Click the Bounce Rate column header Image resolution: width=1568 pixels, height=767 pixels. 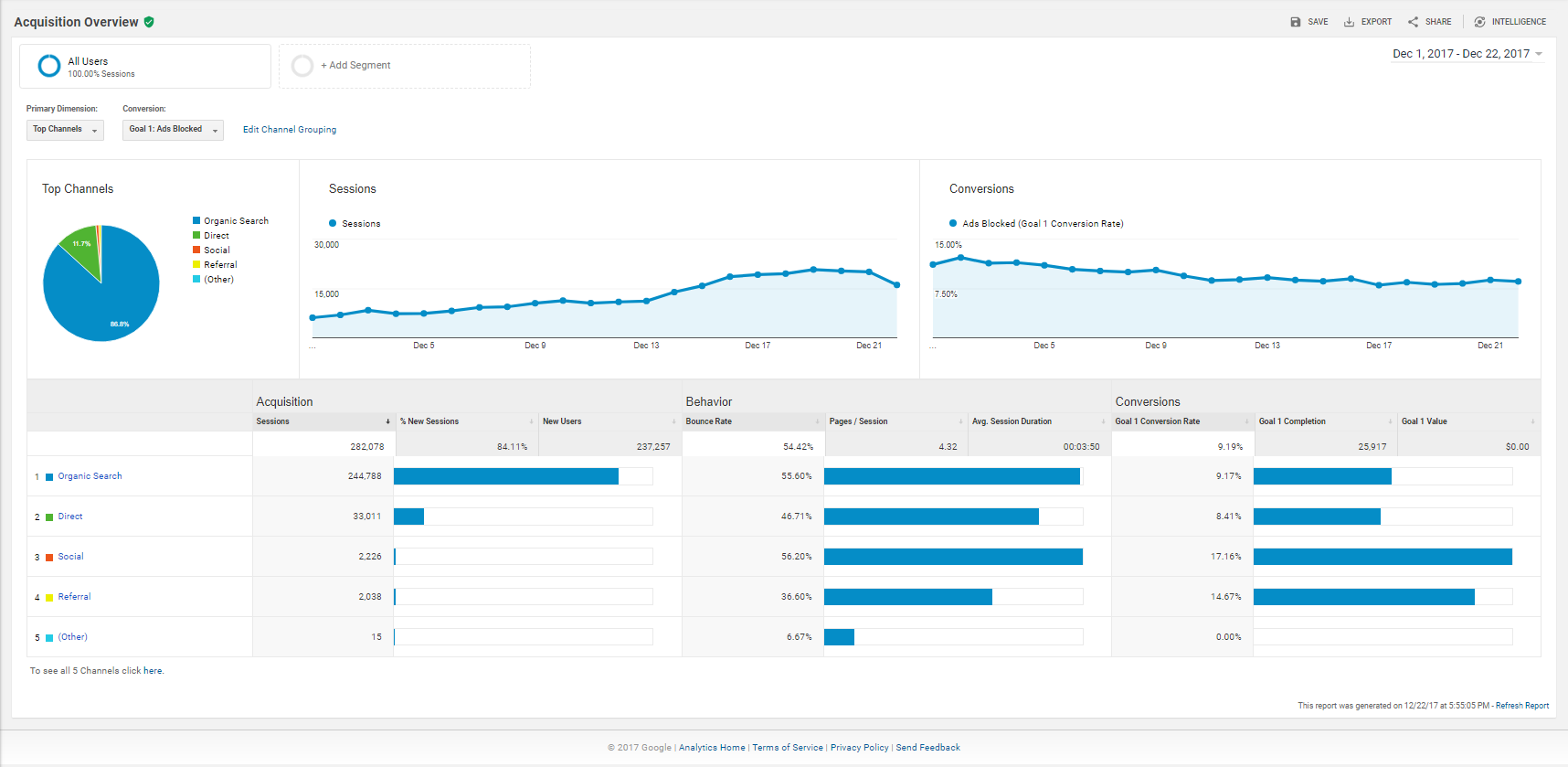709,421
